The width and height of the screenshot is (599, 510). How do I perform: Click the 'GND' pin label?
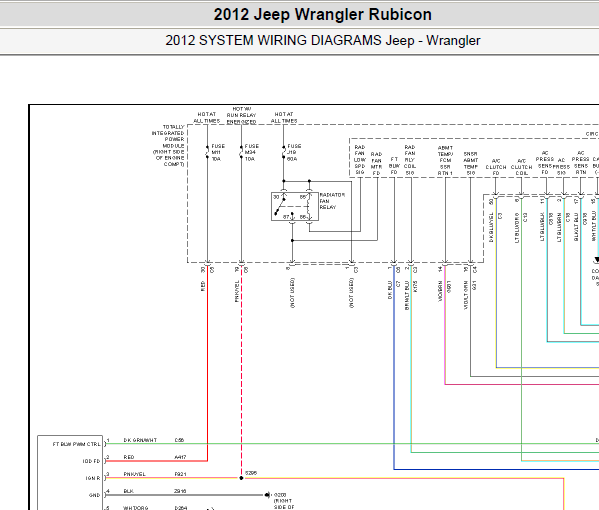click(x=95, y=495)
